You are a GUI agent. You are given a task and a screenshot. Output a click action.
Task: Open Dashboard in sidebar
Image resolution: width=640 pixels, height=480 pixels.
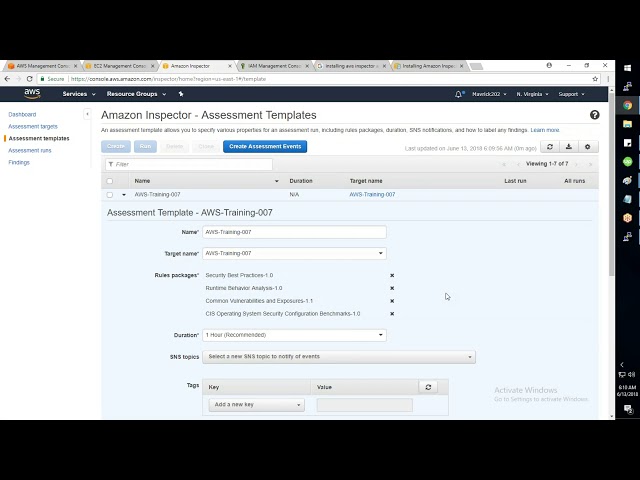point(22,115)
